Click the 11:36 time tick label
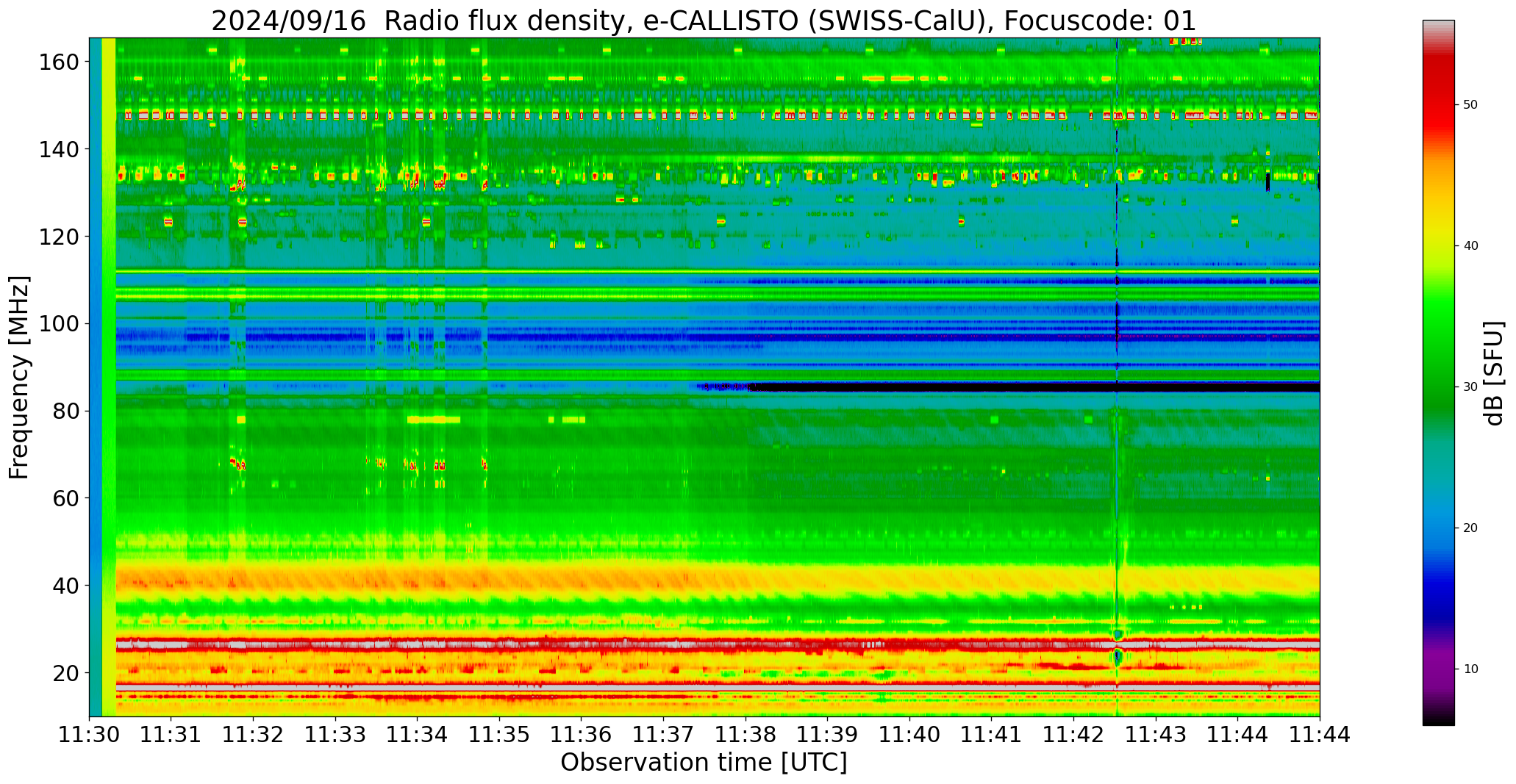This screenshot has width=1516, height=784. pos(582,735)
